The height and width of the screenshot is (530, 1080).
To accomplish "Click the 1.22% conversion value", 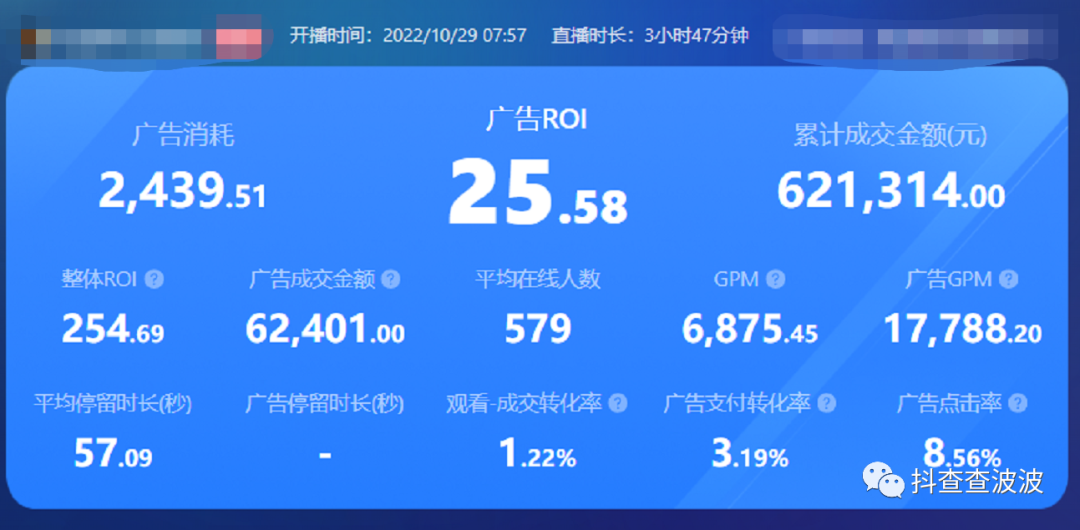I will coord(538,455).
